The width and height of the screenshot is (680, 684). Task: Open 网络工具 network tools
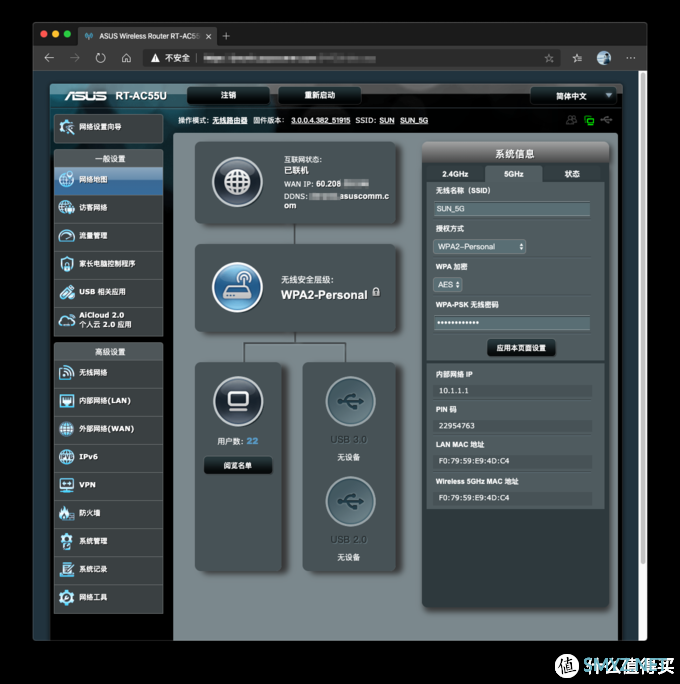109,598
